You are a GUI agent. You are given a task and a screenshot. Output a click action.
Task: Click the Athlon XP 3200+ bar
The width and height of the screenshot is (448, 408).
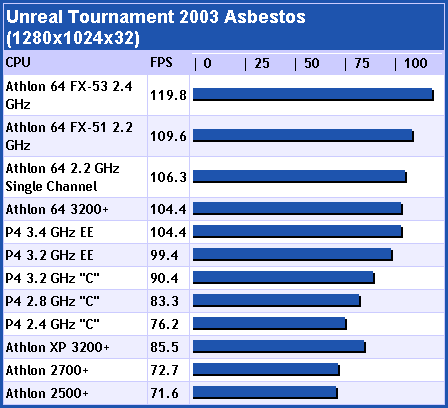(x=279, y=347)
